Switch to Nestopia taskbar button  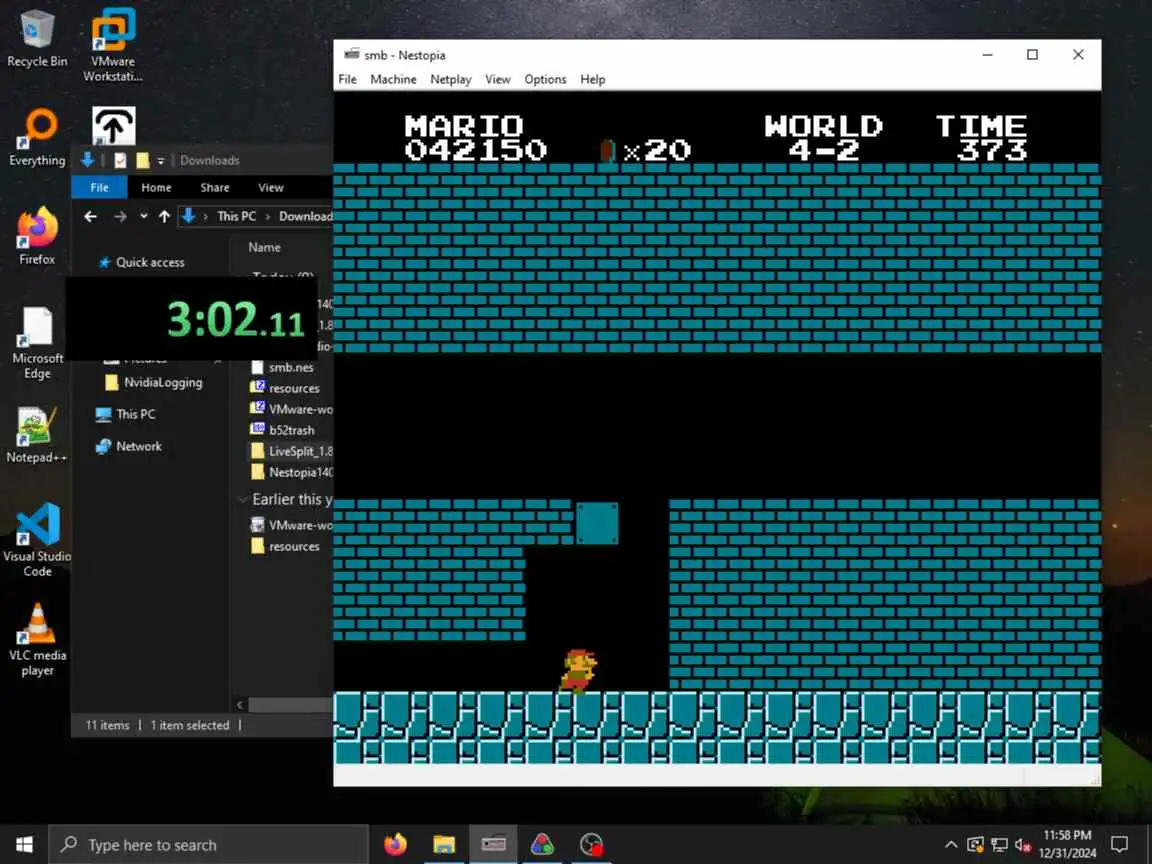pyautogui.click(x=493, y=845)
